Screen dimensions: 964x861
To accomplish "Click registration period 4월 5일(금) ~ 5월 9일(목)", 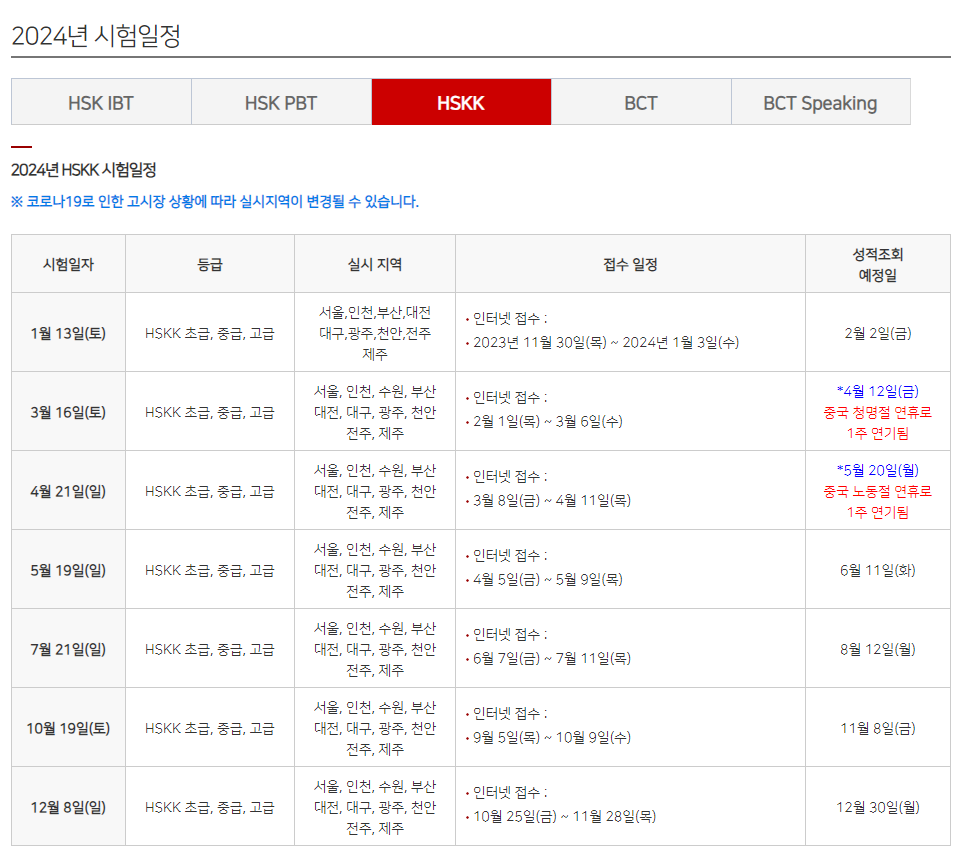I will click(x=548, y=579).
